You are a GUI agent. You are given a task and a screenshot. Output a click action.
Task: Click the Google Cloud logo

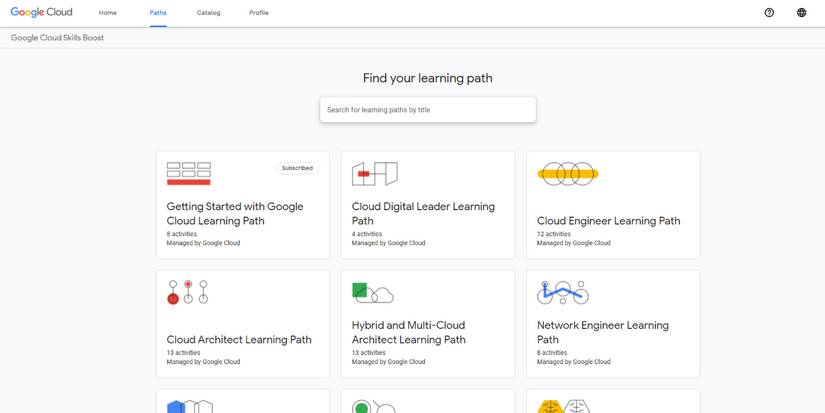pos(41,13)
